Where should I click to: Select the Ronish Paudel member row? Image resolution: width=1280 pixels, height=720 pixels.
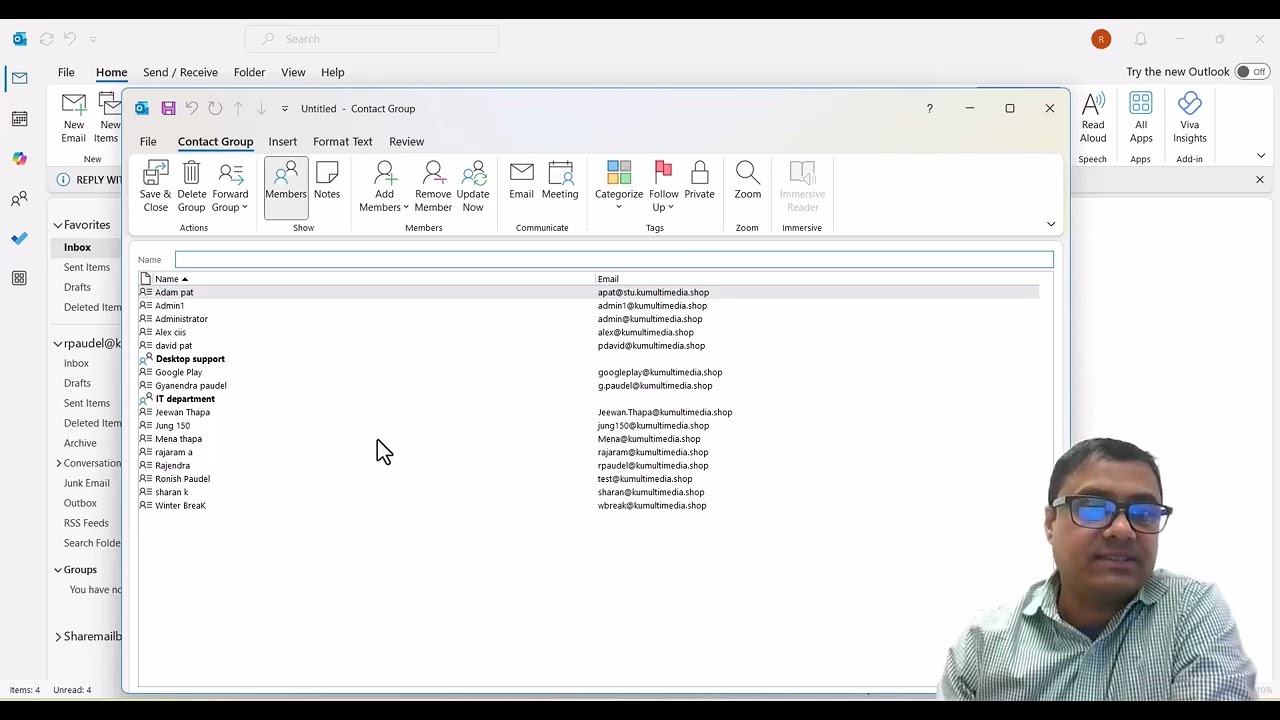[x=589, y=479]
